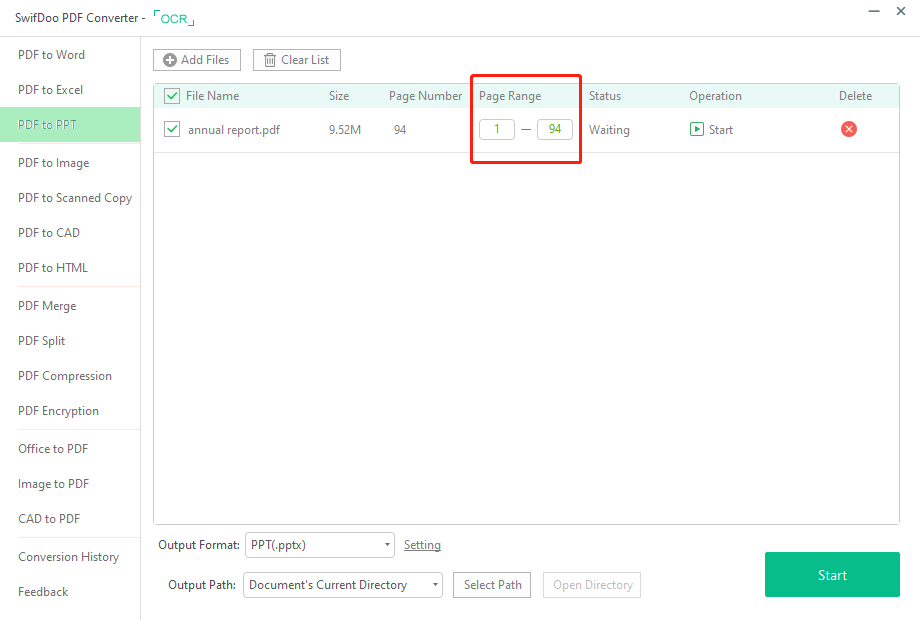Click the page range end field showing 94
The image size is (920, 620).
[554, 129]
